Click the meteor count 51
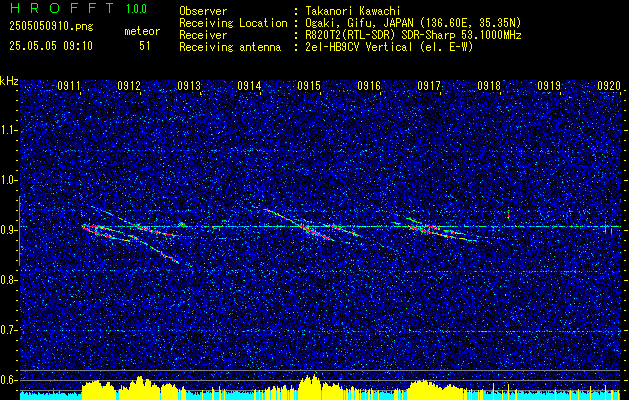 click(145, 46)
